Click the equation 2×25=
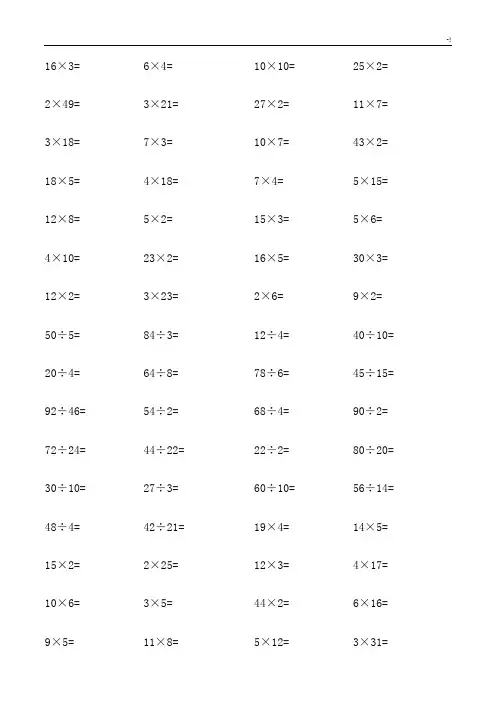Screen dimensions: 496x702 click(x=161, y=565)
